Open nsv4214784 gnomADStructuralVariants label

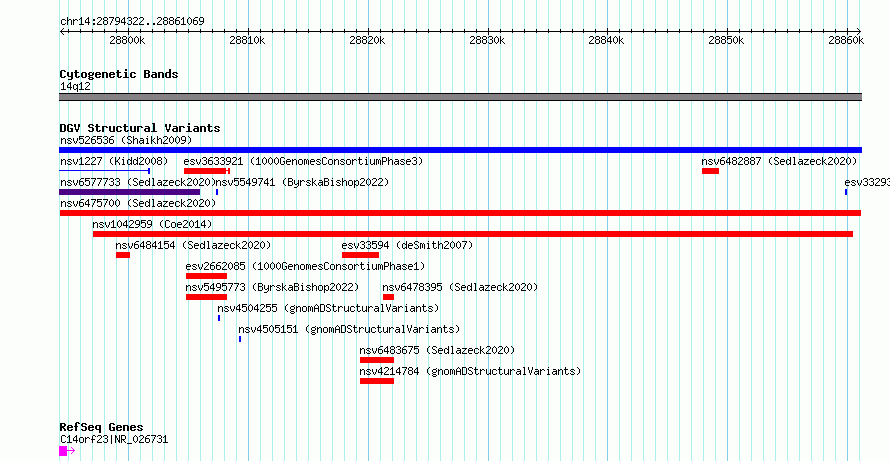[x=471, y=371]
